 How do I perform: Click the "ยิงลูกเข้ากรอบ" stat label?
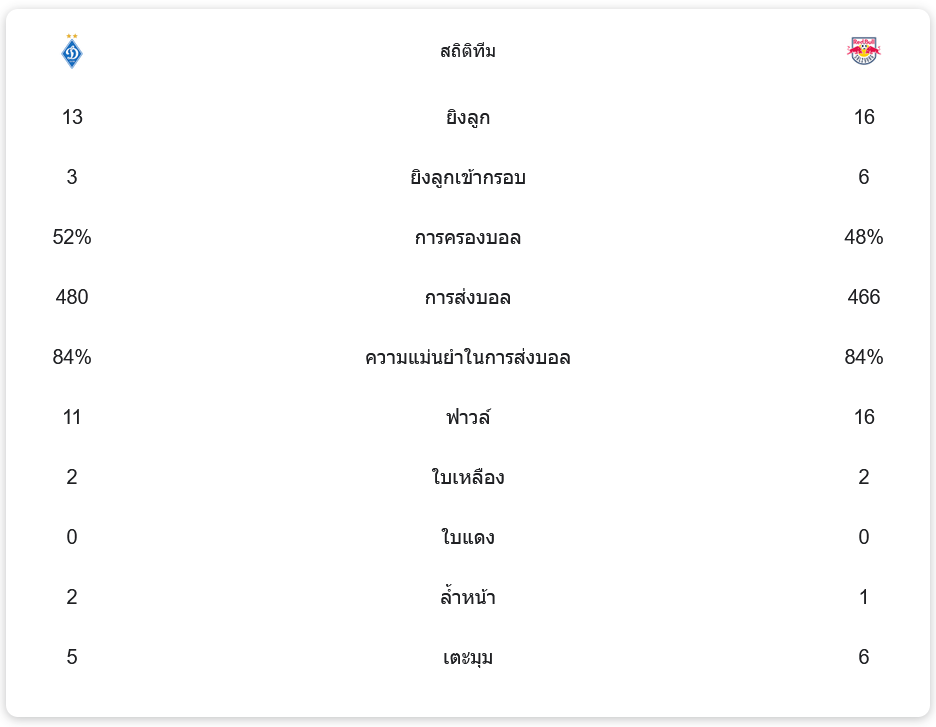coord(468,178)
